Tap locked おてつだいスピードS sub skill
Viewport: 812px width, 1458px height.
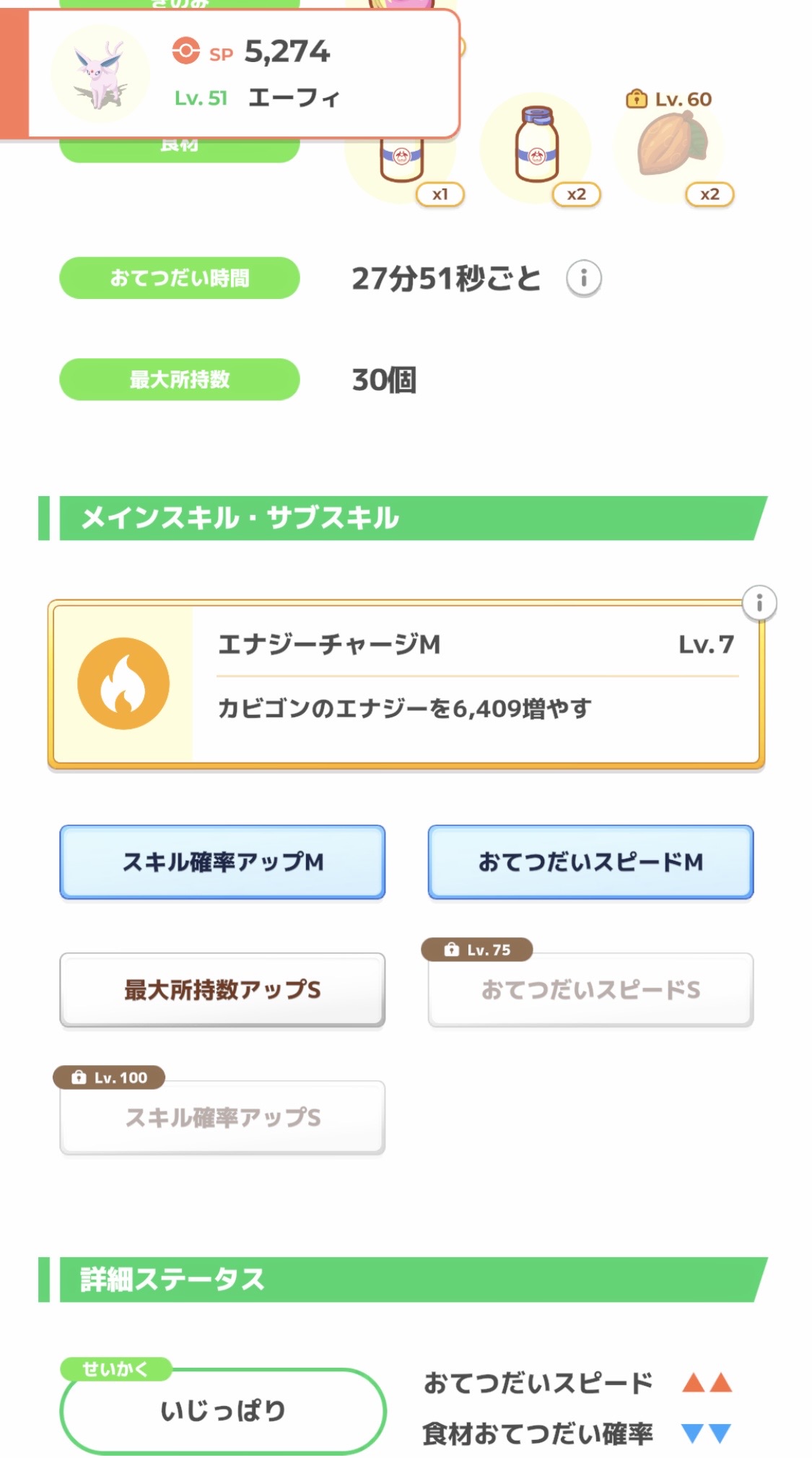click(x=590, y=990)
